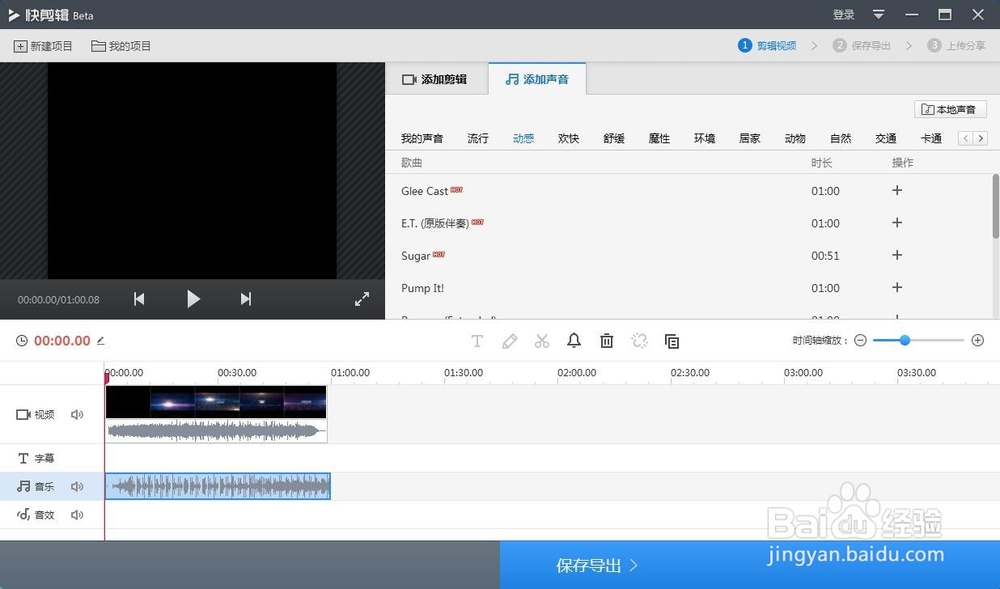Mute the music track speaker
1000x589 pixels.
point(77,486)
